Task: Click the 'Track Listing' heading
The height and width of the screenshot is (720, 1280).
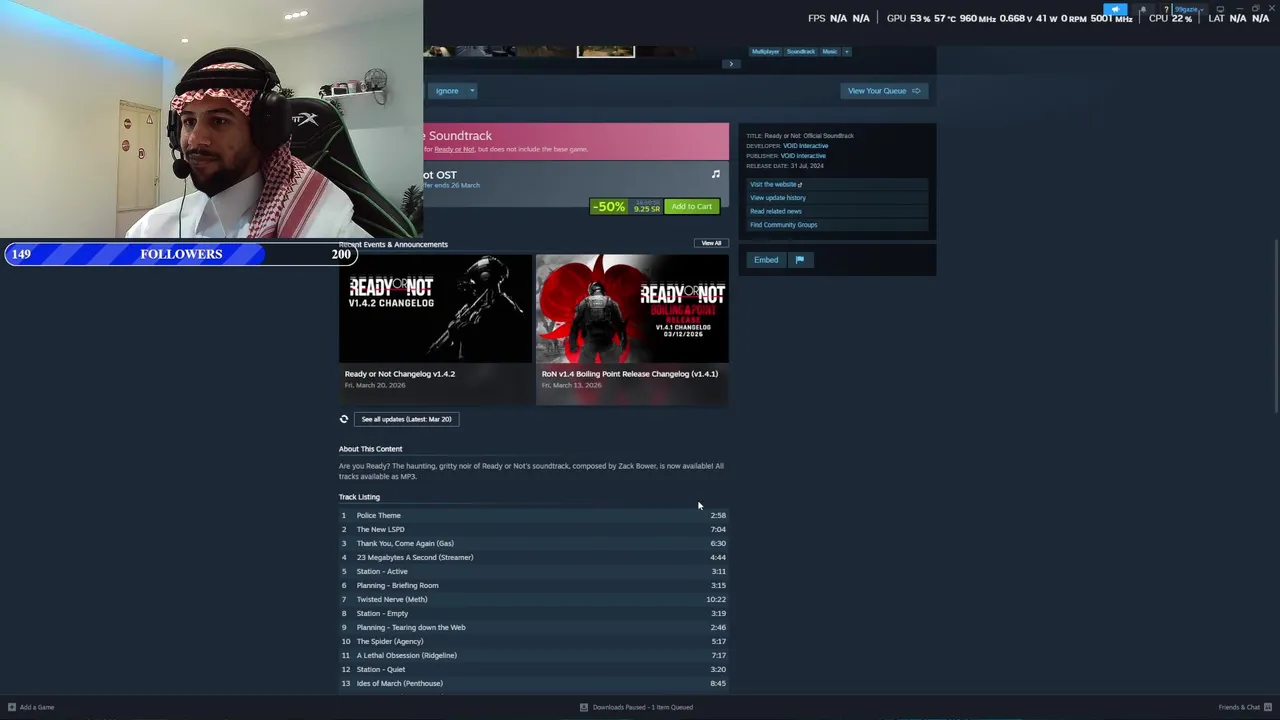Action: click(x=359, y=497)
